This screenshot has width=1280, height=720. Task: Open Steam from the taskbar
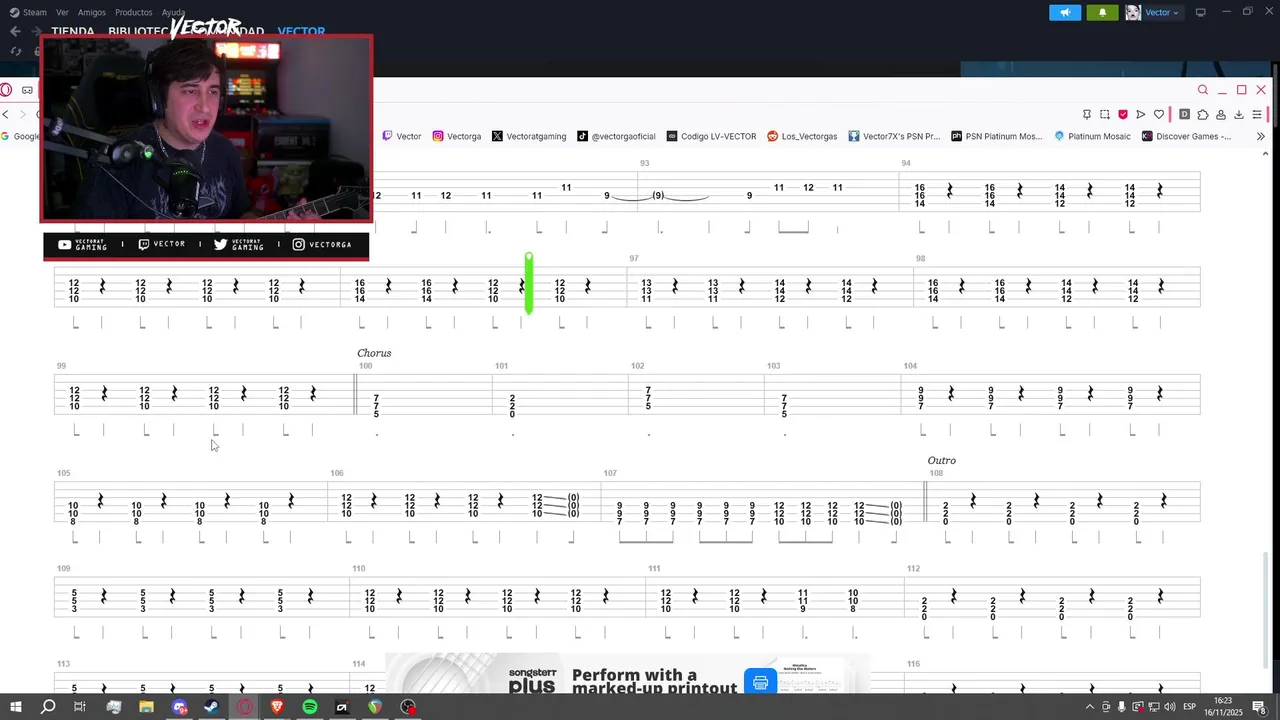[211, 707]
